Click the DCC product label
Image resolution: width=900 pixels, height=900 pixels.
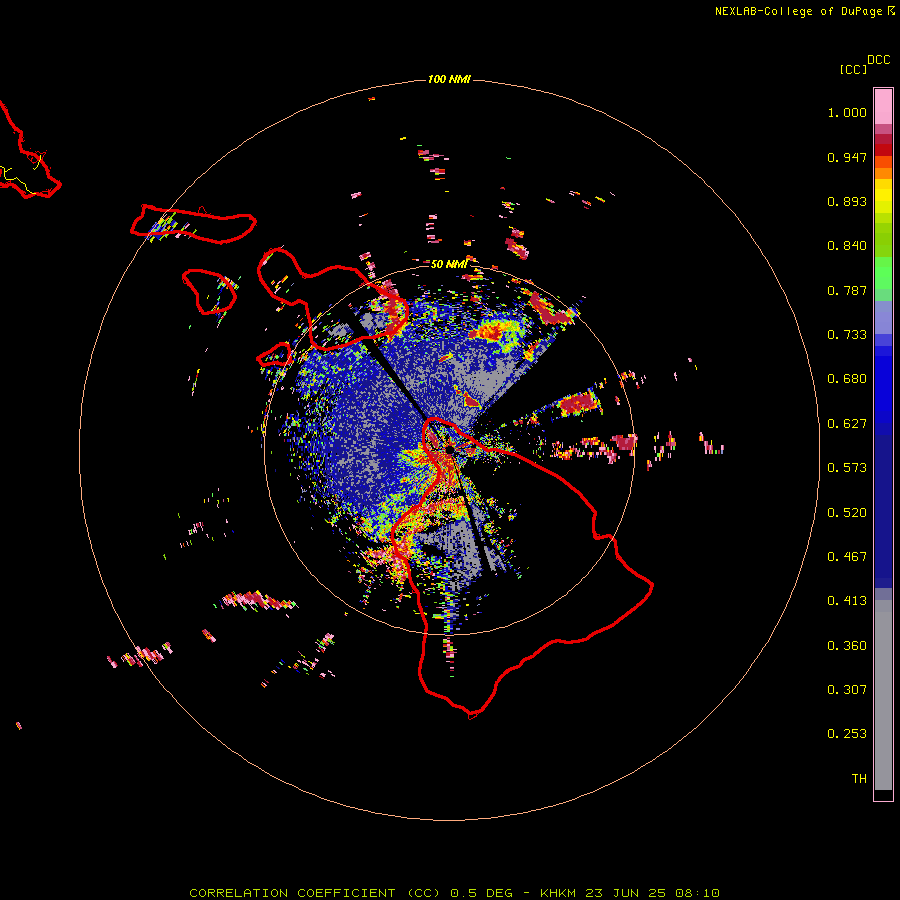click(x=879, y=60)
